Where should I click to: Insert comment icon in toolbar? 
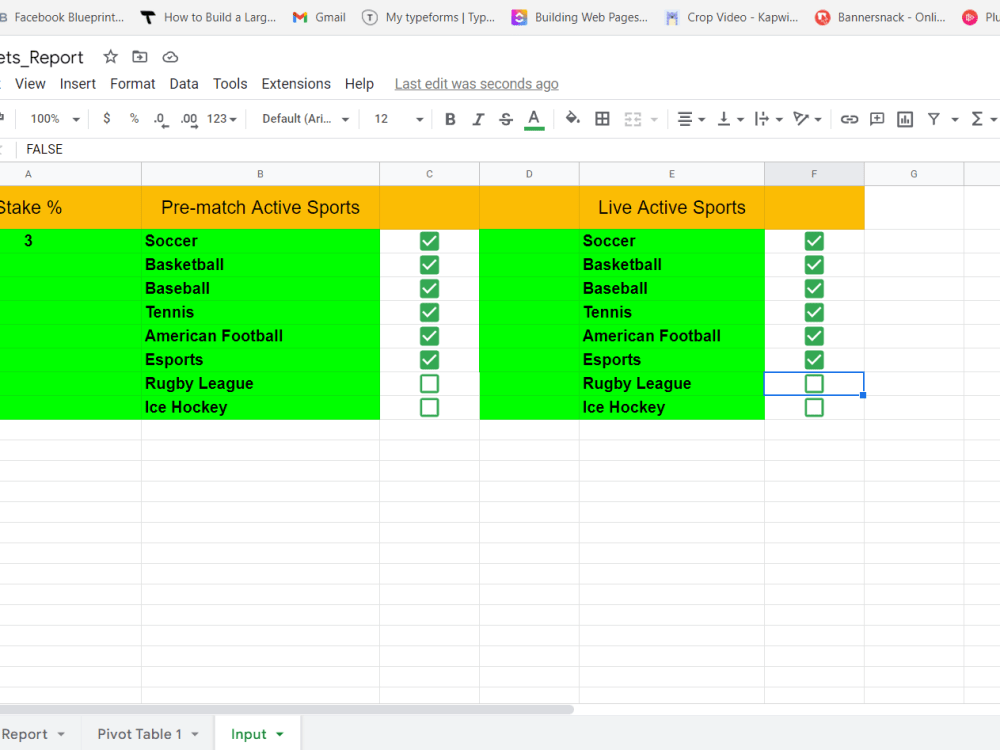877,119
